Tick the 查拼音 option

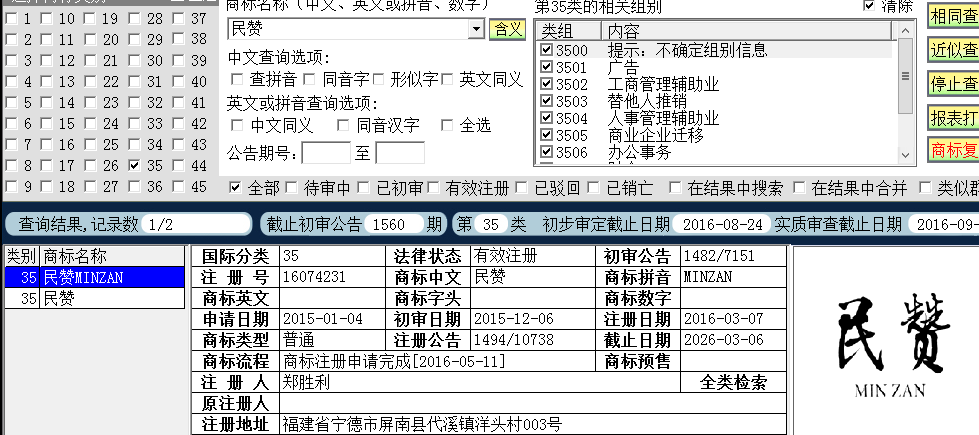(237, 80)
